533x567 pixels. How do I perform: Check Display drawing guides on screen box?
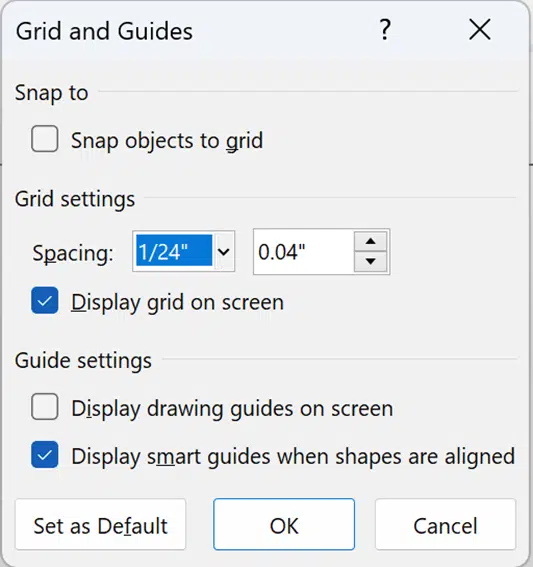44,406
